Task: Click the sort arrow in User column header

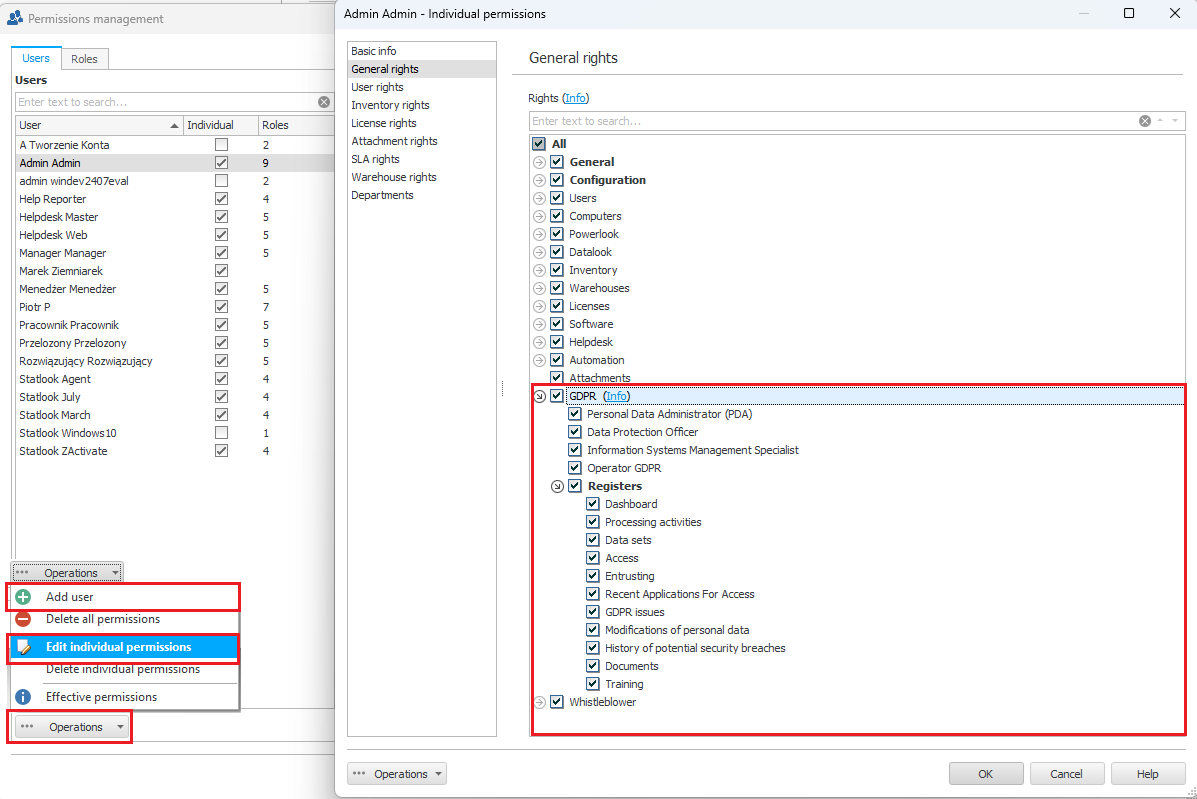Action: (x=175, y=126)
